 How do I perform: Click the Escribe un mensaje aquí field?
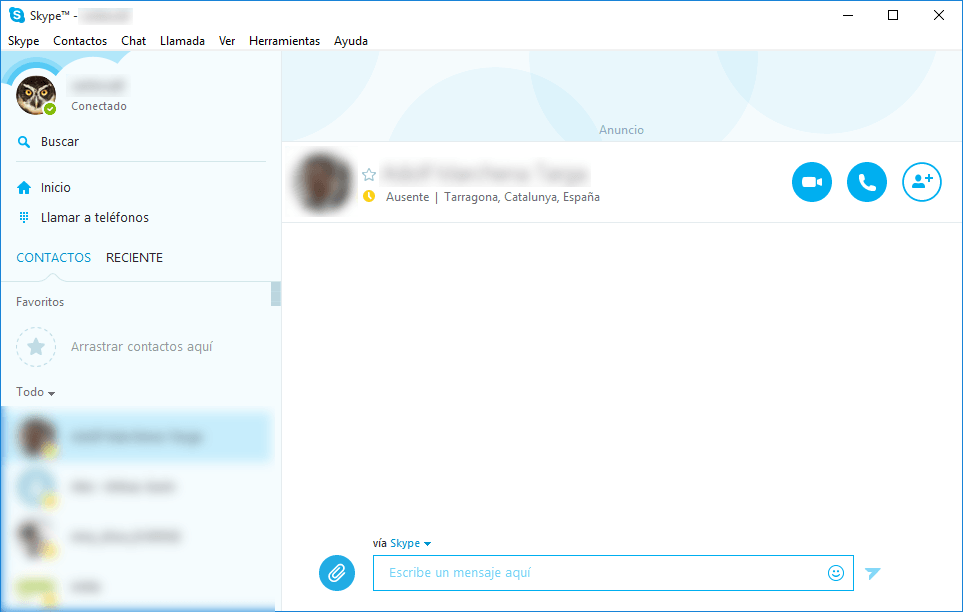coord(613,573)
